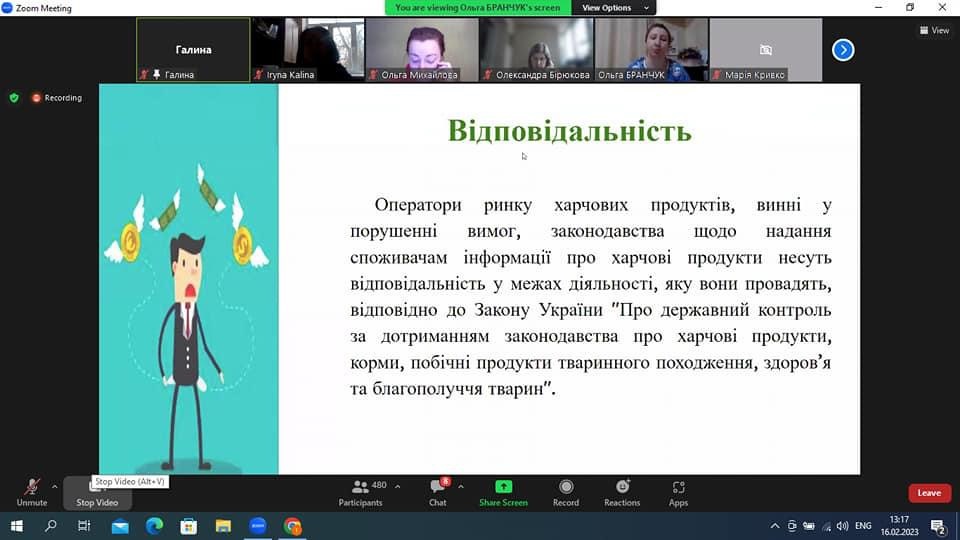Stop Video in the meeting toolbar
Viewport: 960px width, 540px height.
(97, 492)
